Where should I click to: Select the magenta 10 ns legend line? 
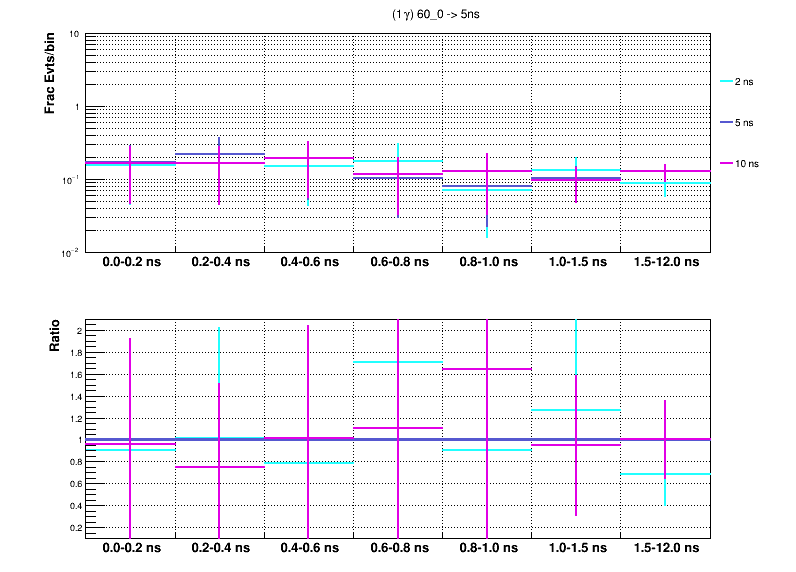pos(728,162)
